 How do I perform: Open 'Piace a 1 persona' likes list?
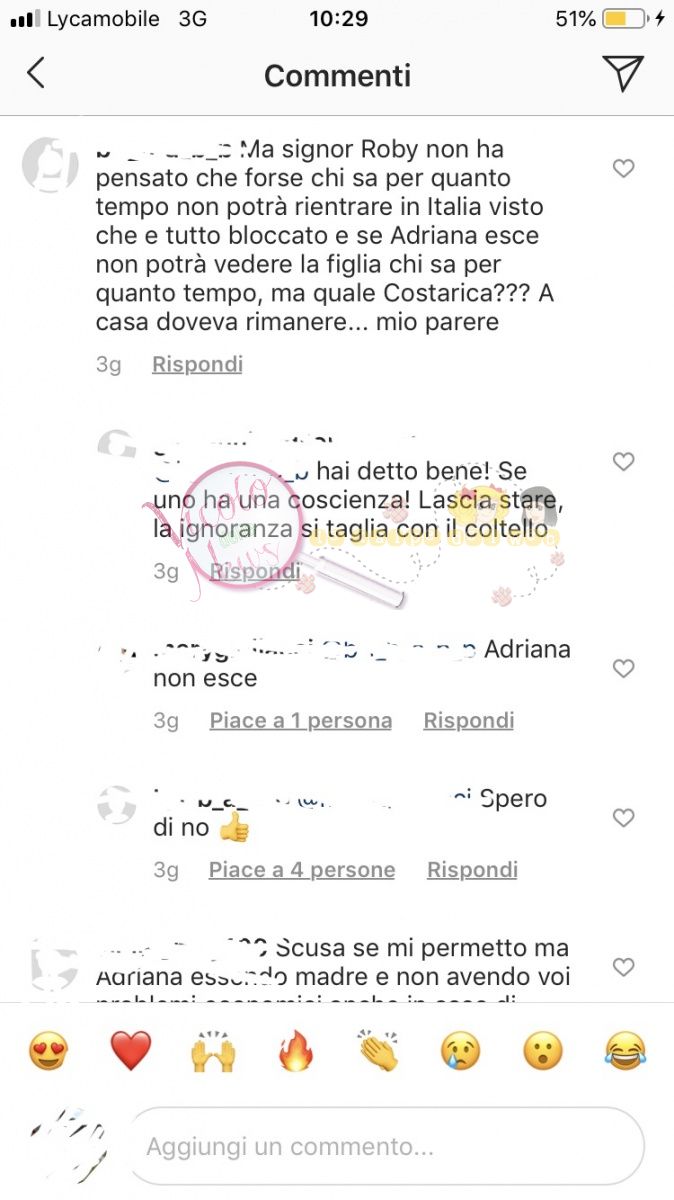coord(301,721)
